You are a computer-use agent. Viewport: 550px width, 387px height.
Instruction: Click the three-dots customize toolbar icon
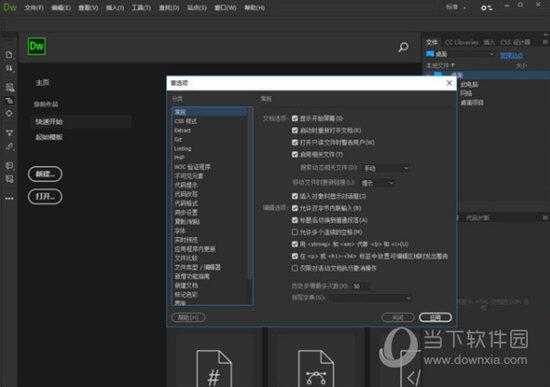[9, 198]
